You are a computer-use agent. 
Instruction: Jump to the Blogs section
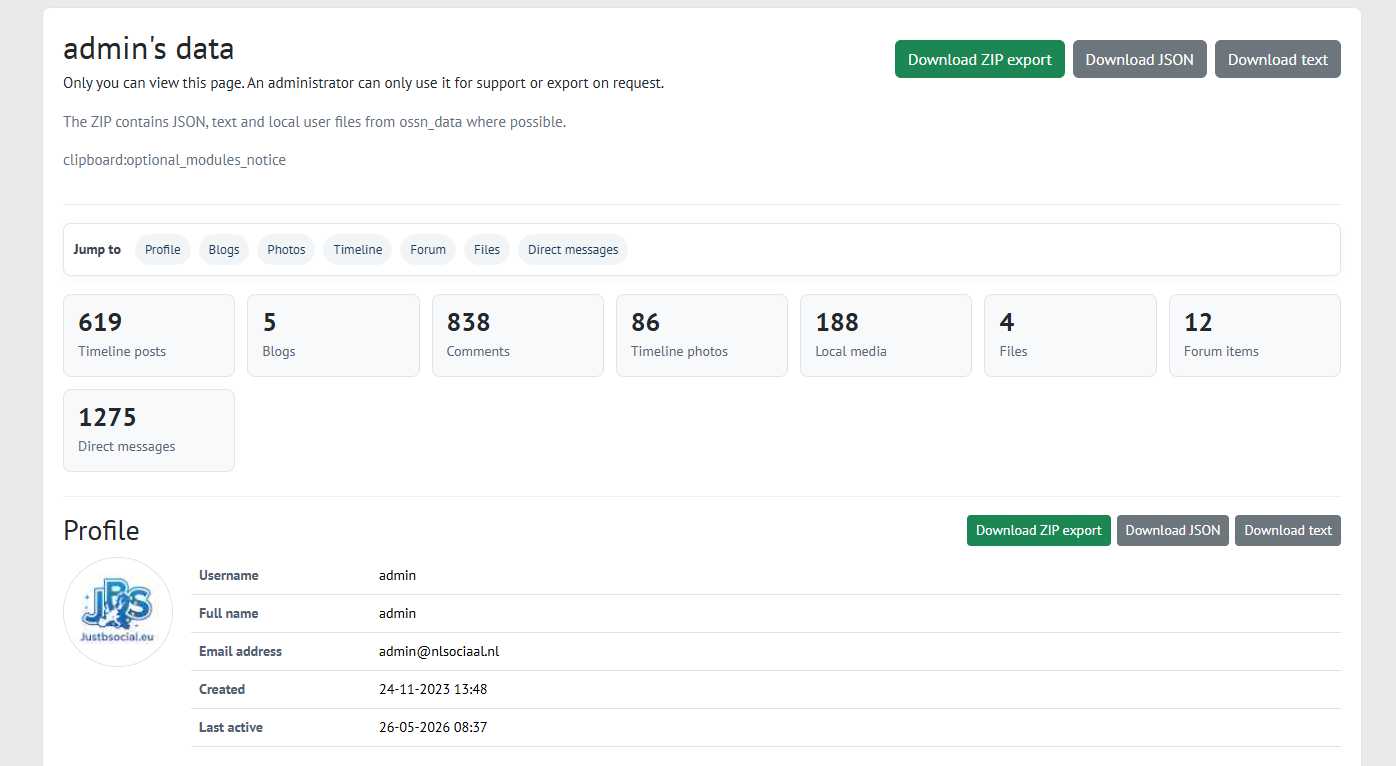[224, 249]
